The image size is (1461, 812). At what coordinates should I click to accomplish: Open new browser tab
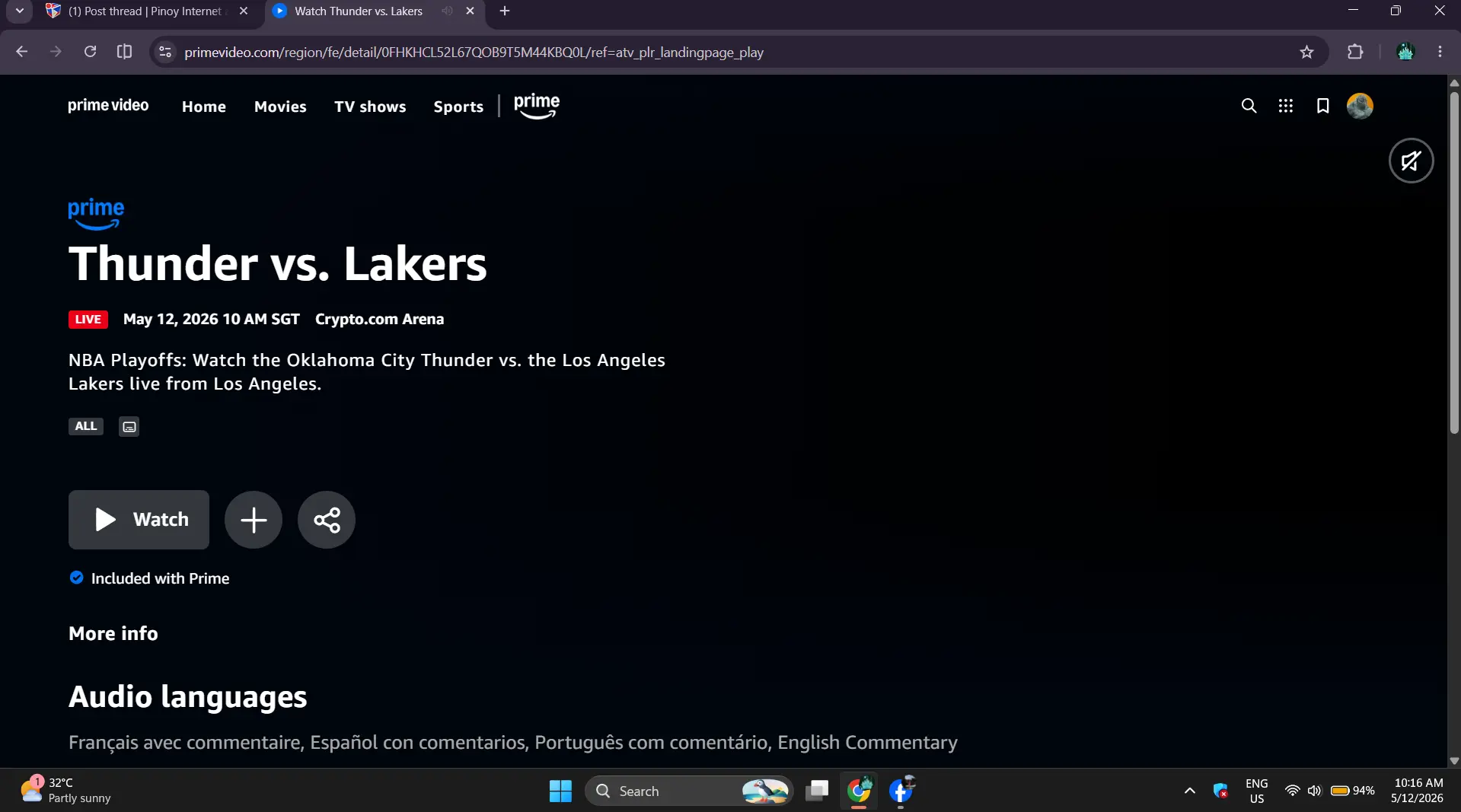pos(505,11)
